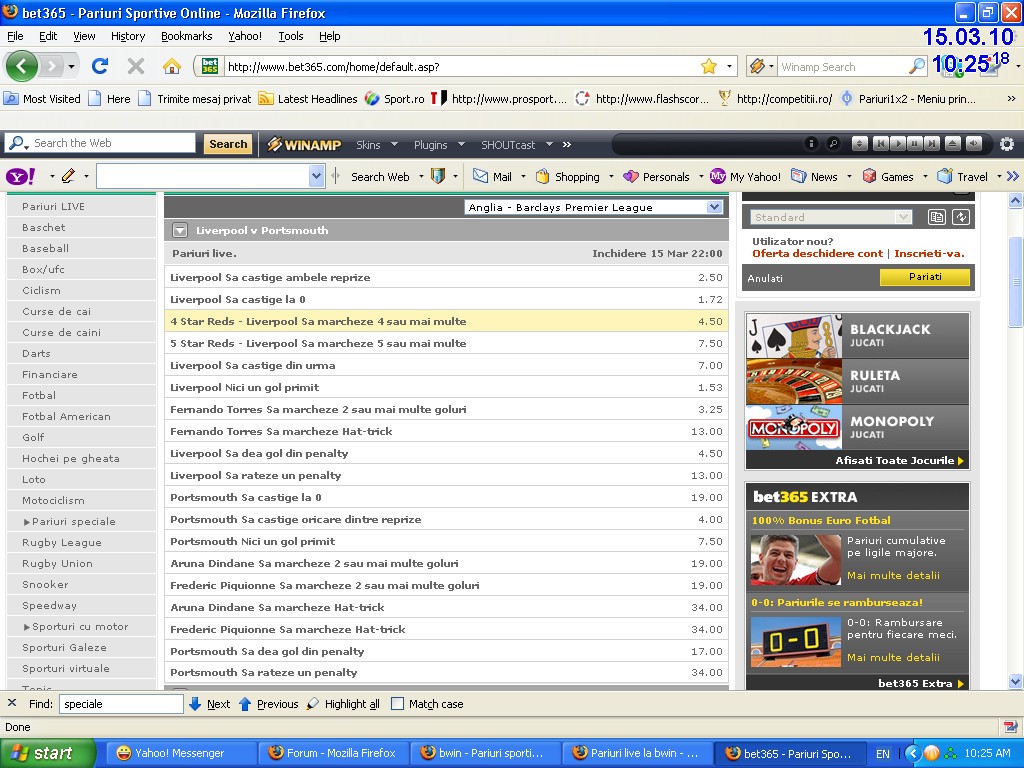The width and height of the screenshot is (1024, 768).
Task: Open the Bookmarks menu
Action: pyautogui.click(x=187, y=36)
